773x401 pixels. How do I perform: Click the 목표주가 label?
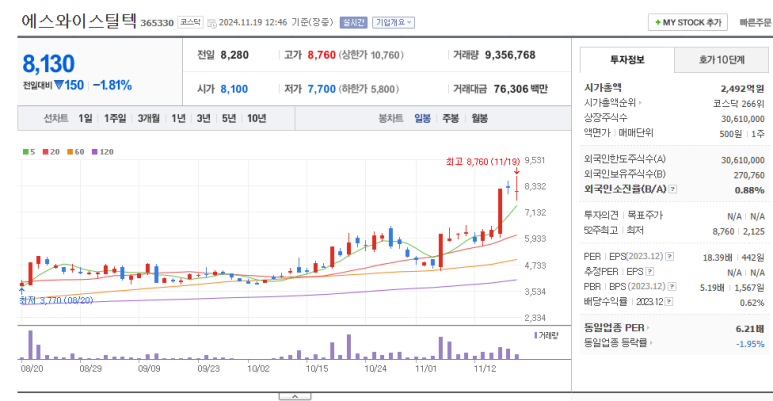[x=645, y=216]
